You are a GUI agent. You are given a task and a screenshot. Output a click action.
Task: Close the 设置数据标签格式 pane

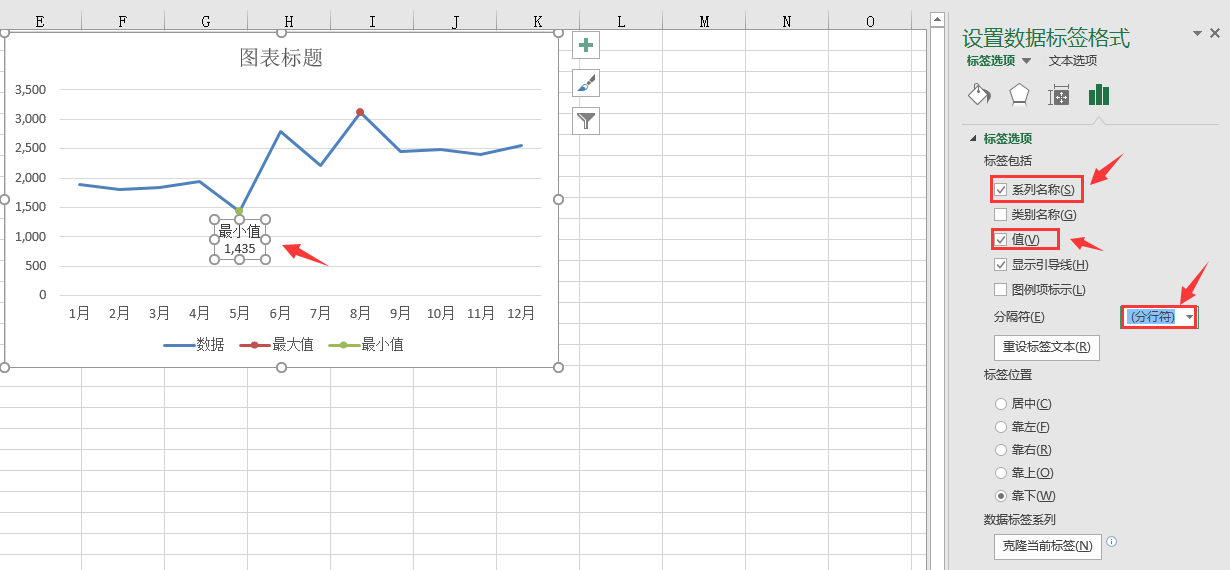[1215, 33]
